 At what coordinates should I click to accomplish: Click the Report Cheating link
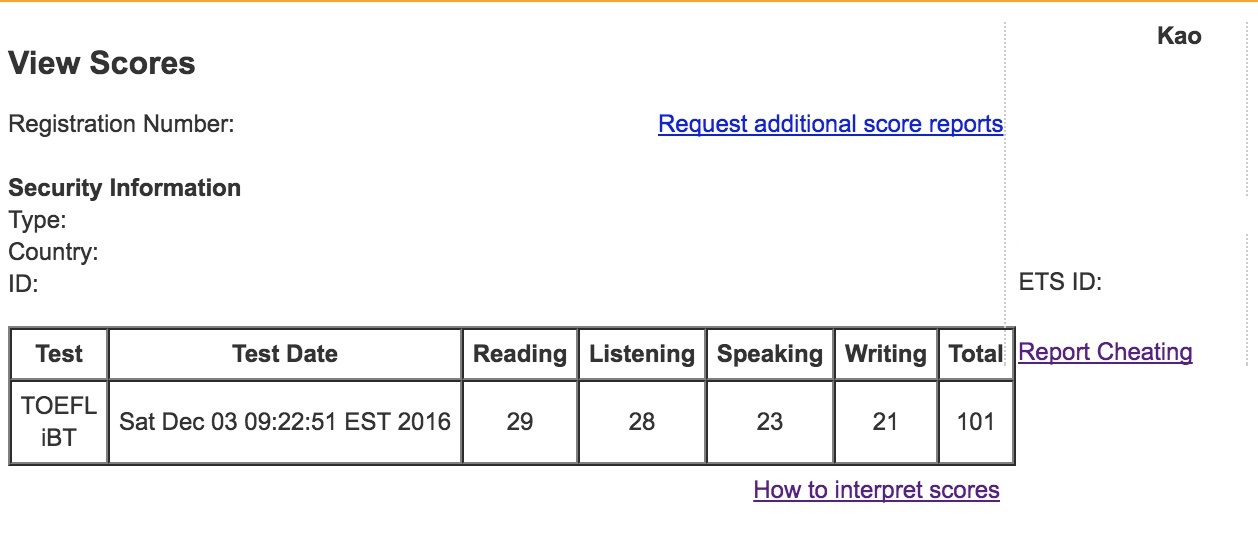[1105, 352]
